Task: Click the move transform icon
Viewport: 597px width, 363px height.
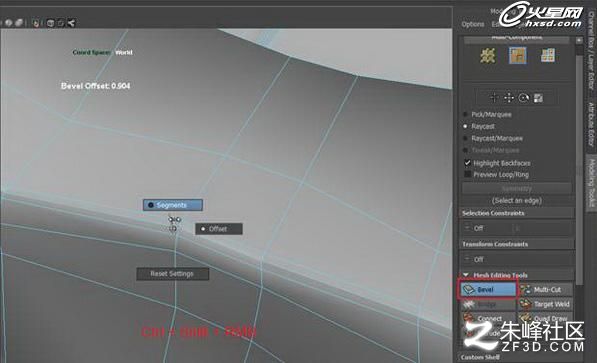Action: (x=509, y=98)
